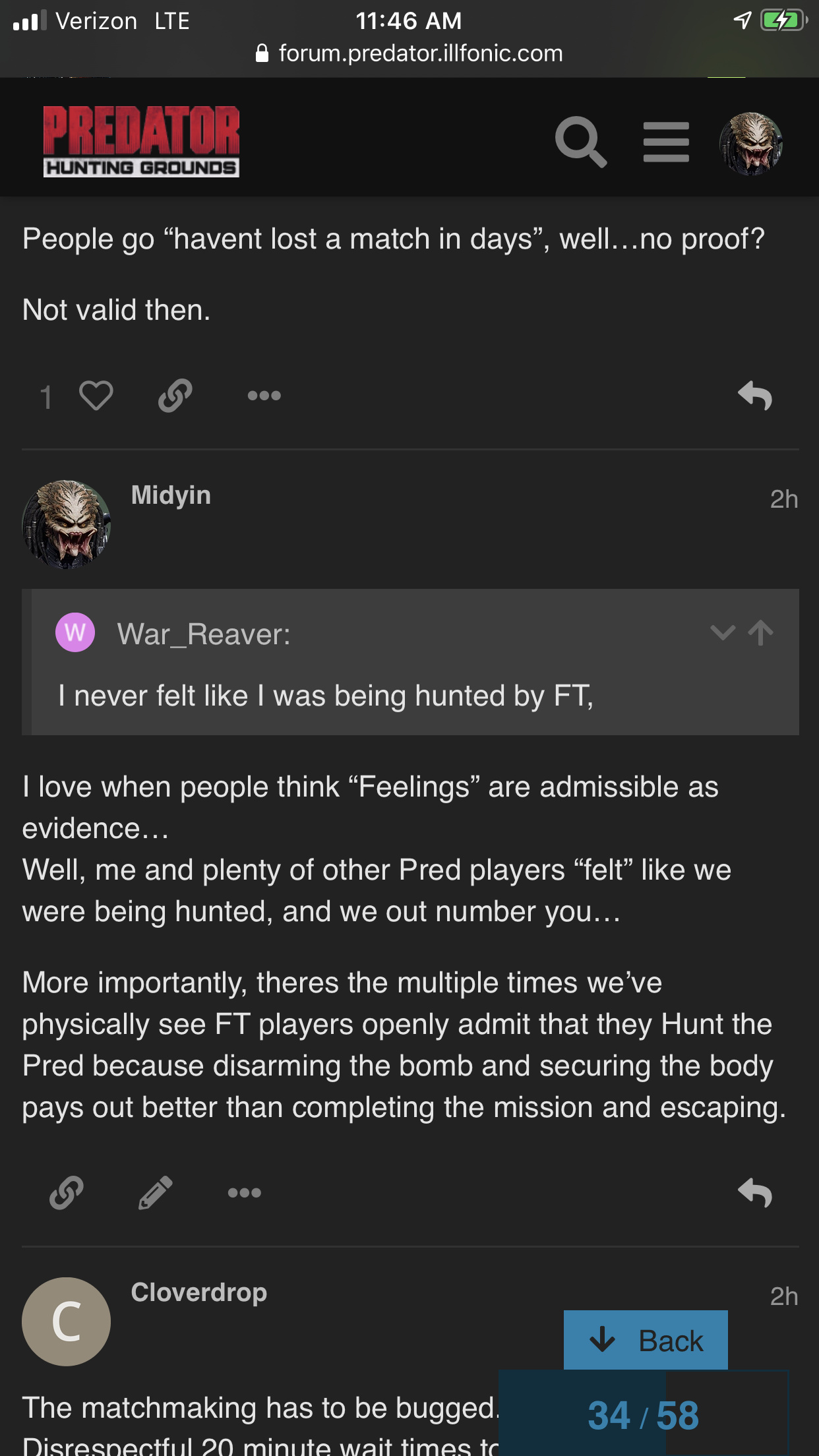Expand the War_Reaver quote

point(723,634)
